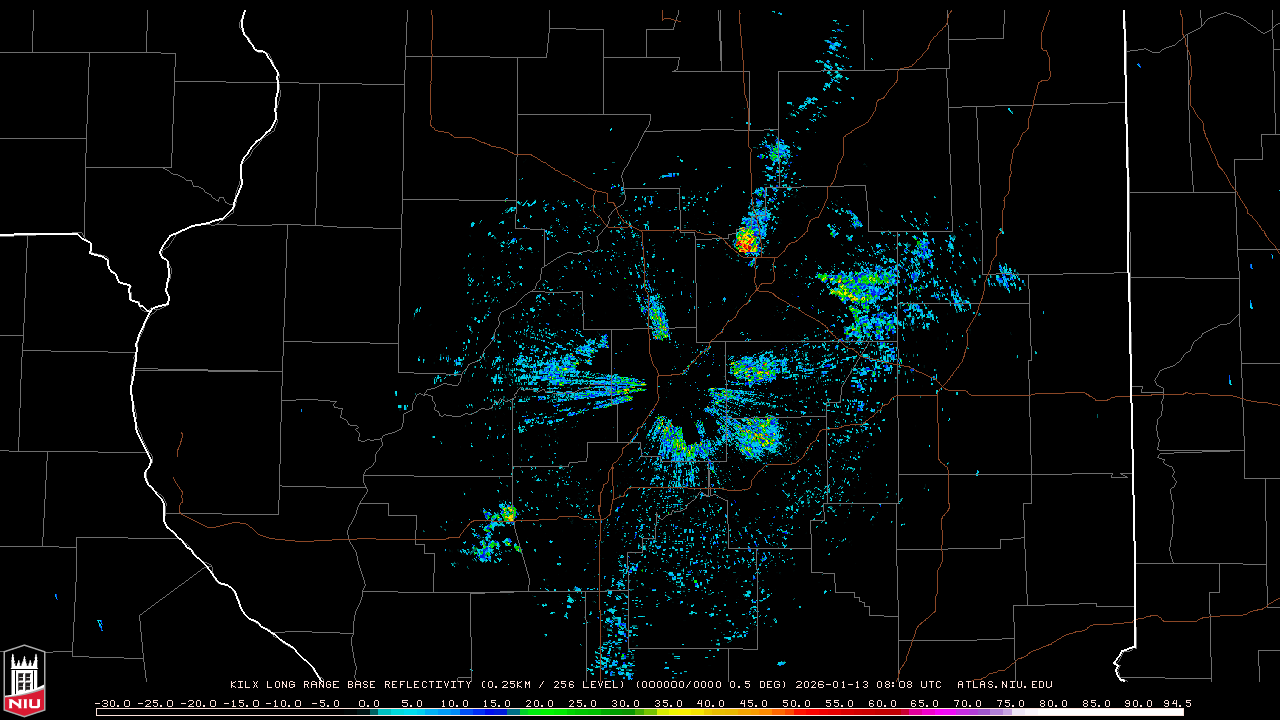Click the yellow-green echo cluster northeast of radar
The height and width of the screenshot is (720, 1280).
tap(858, 286)
